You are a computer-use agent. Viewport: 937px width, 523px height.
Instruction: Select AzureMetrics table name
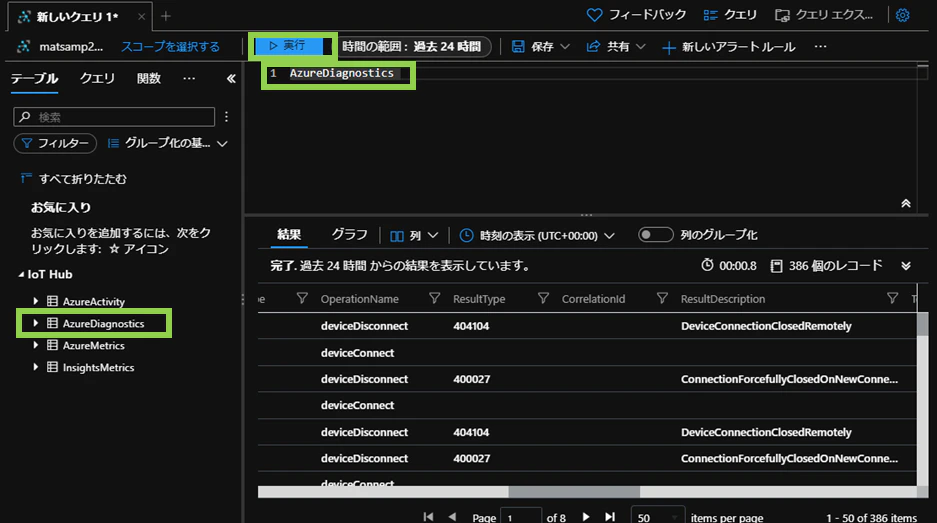pos(94,345)
